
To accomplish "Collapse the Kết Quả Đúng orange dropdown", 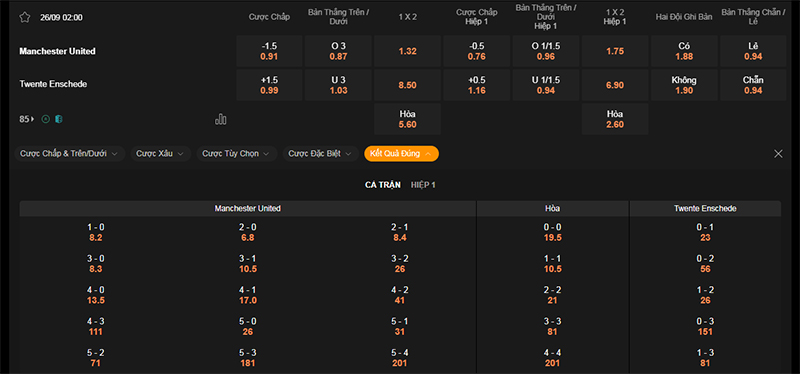I will (401, 154).
